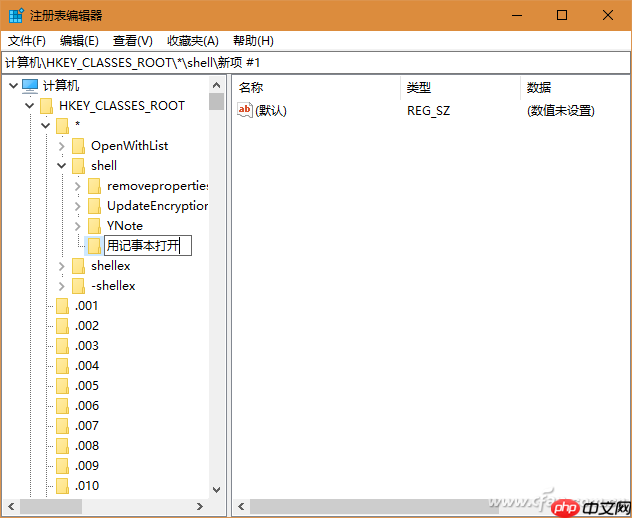Open the 帮助(H) menu
Screen dimensions: 632x518
click(x=254, y=41)
